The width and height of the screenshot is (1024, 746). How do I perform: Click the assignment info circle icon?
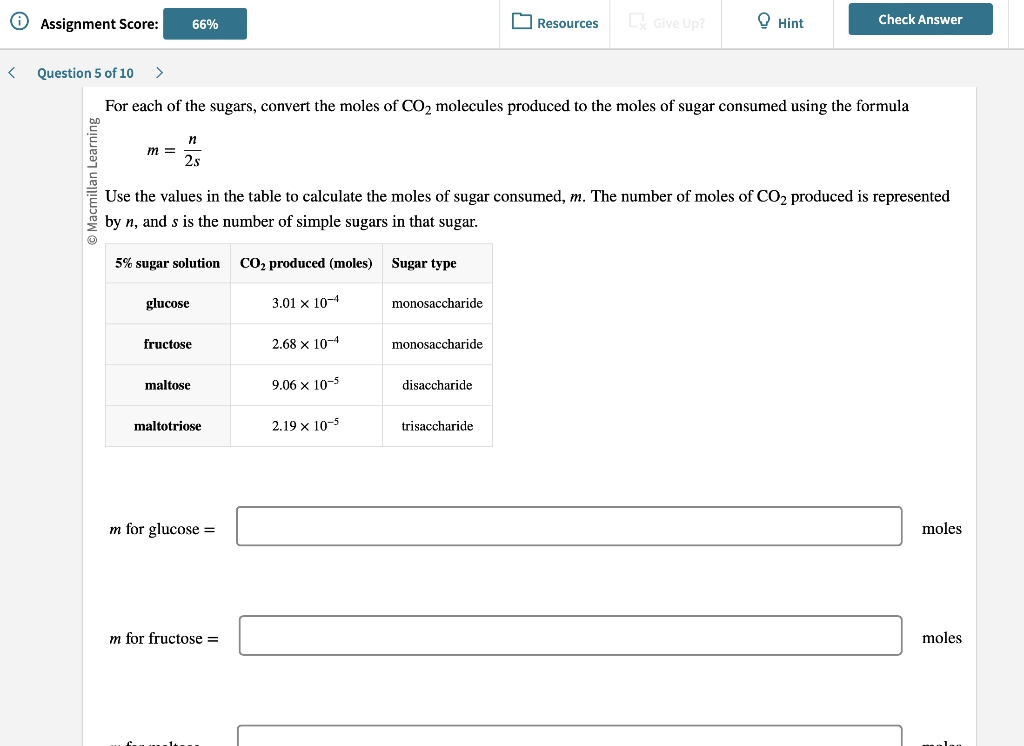click(20, 22)
